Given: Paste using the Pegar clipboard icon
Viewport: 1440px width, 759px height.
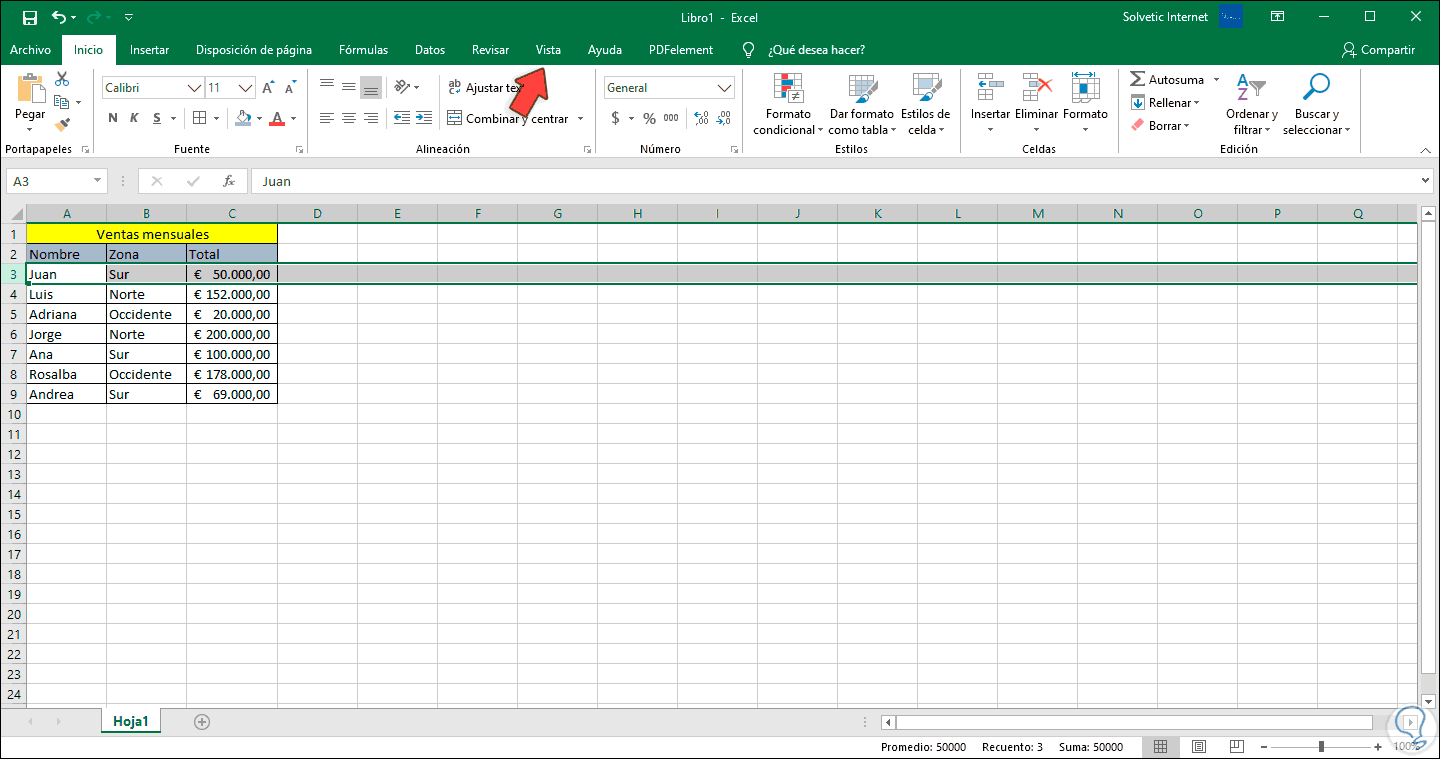Looking at the screenshot, I should [30, 89].
